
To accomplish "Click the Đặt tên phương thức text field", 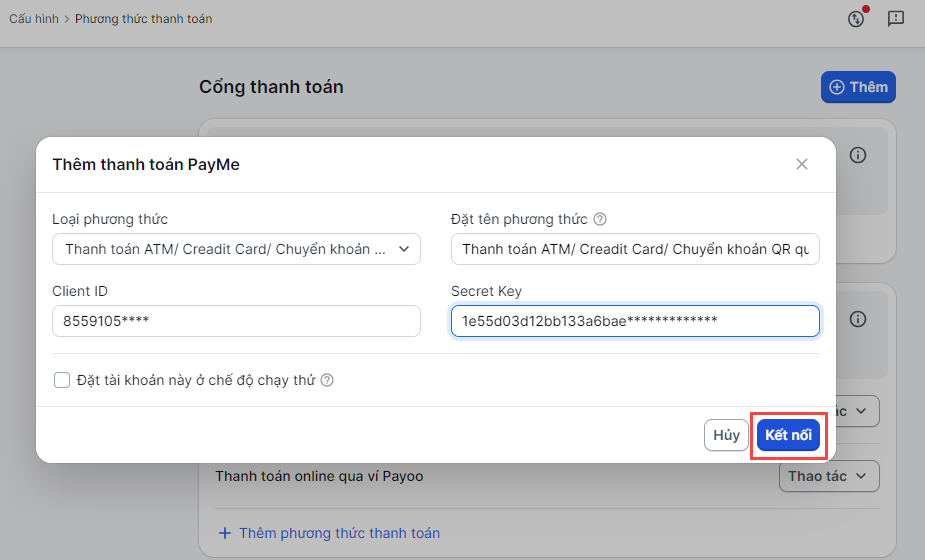I will coord(635,249).
